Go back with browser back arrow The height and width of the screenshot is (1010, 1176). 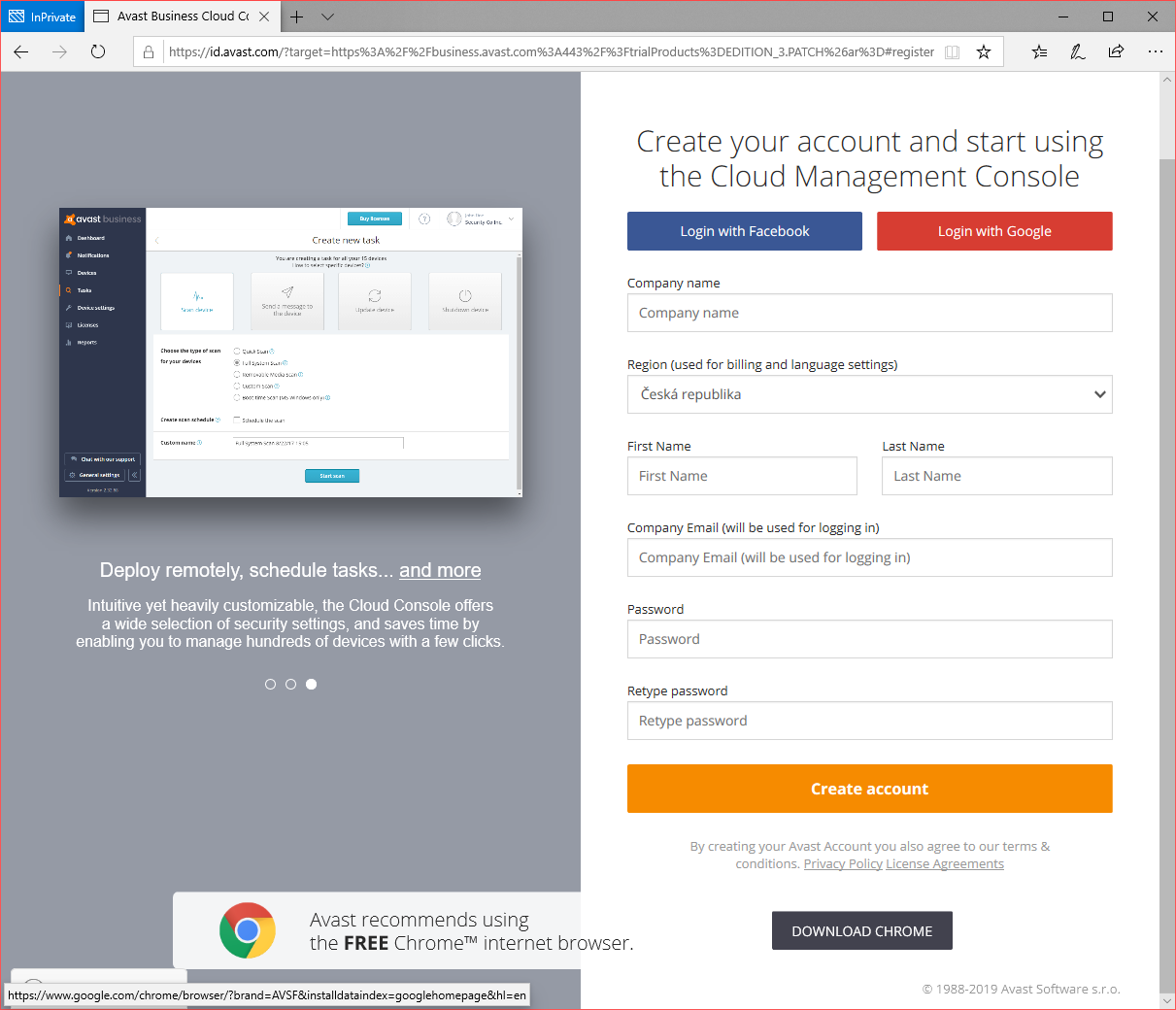point(21,51)
